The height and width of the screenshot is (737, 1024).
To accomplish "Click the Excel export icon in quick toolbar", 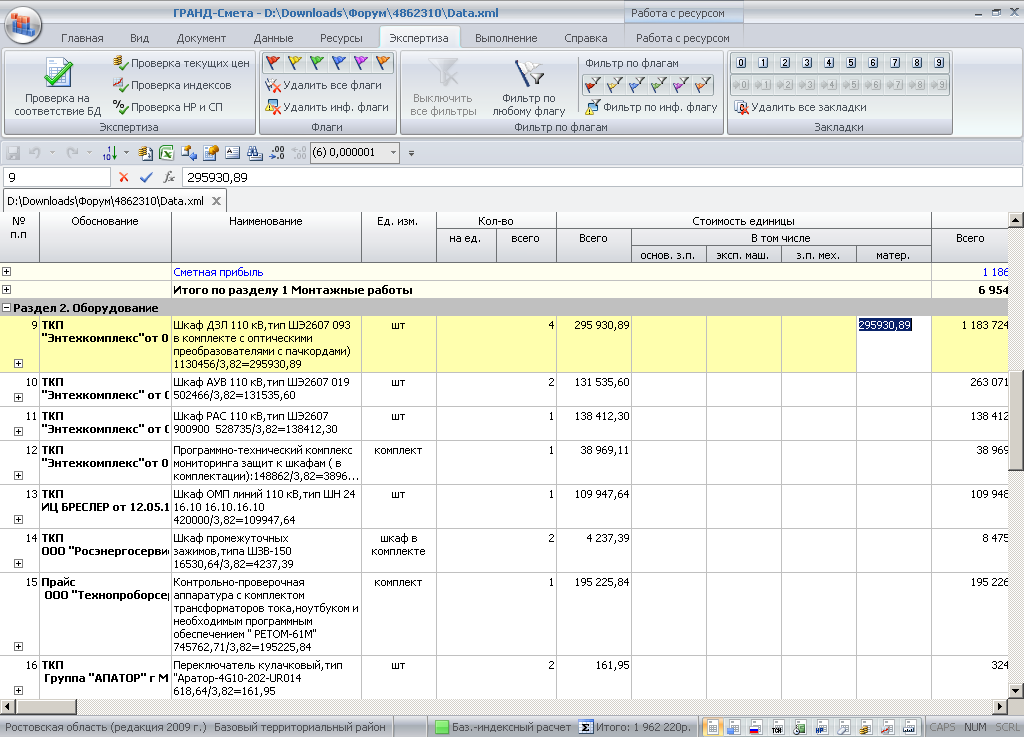I will (166, 153).
